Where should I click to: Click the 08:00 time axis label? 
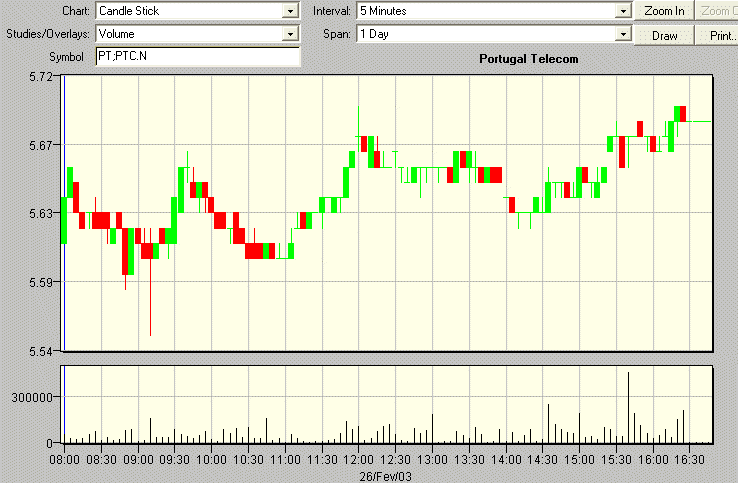(x=64, y=459)
